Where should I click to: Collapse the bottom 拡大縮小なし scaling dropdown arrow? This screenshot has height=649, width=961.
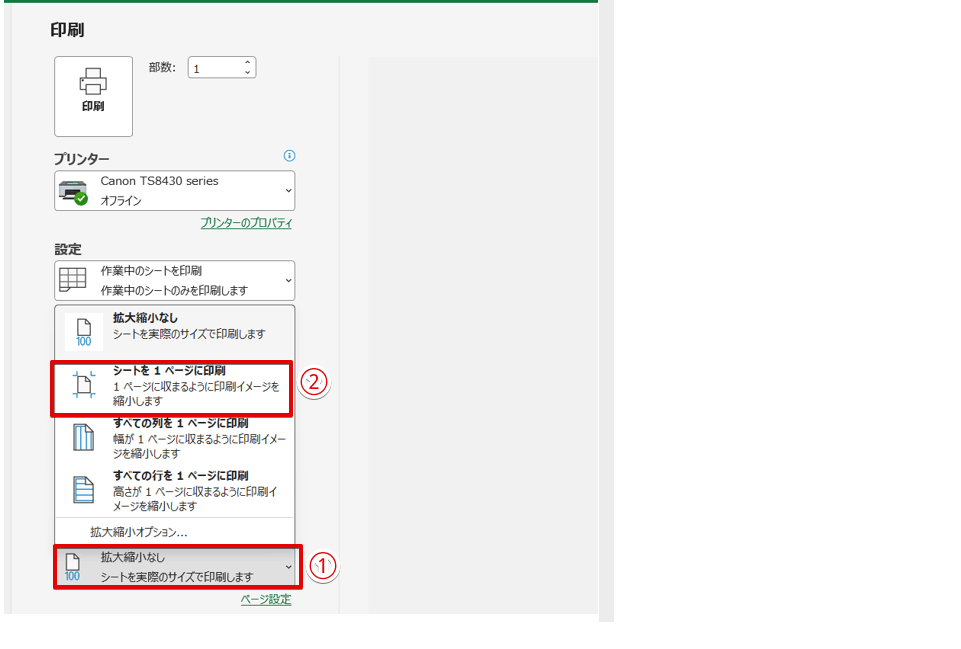(289, 567)
